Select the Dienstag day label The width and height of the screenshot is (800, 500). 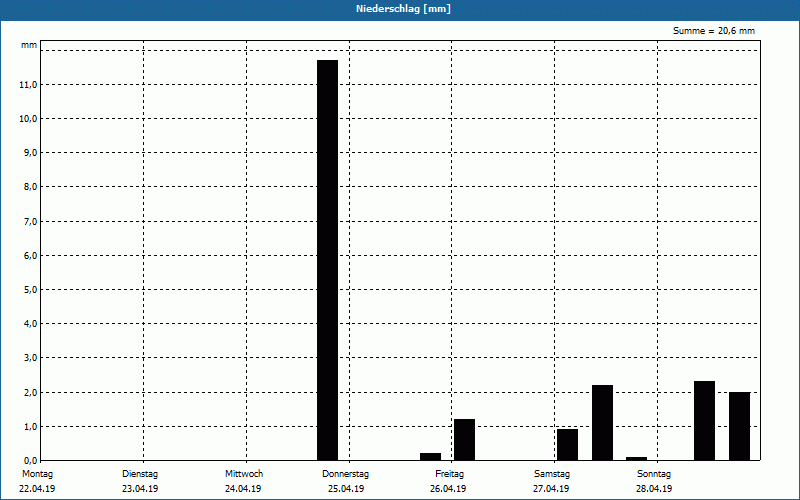pyautogui.click(x=140, y=474)
